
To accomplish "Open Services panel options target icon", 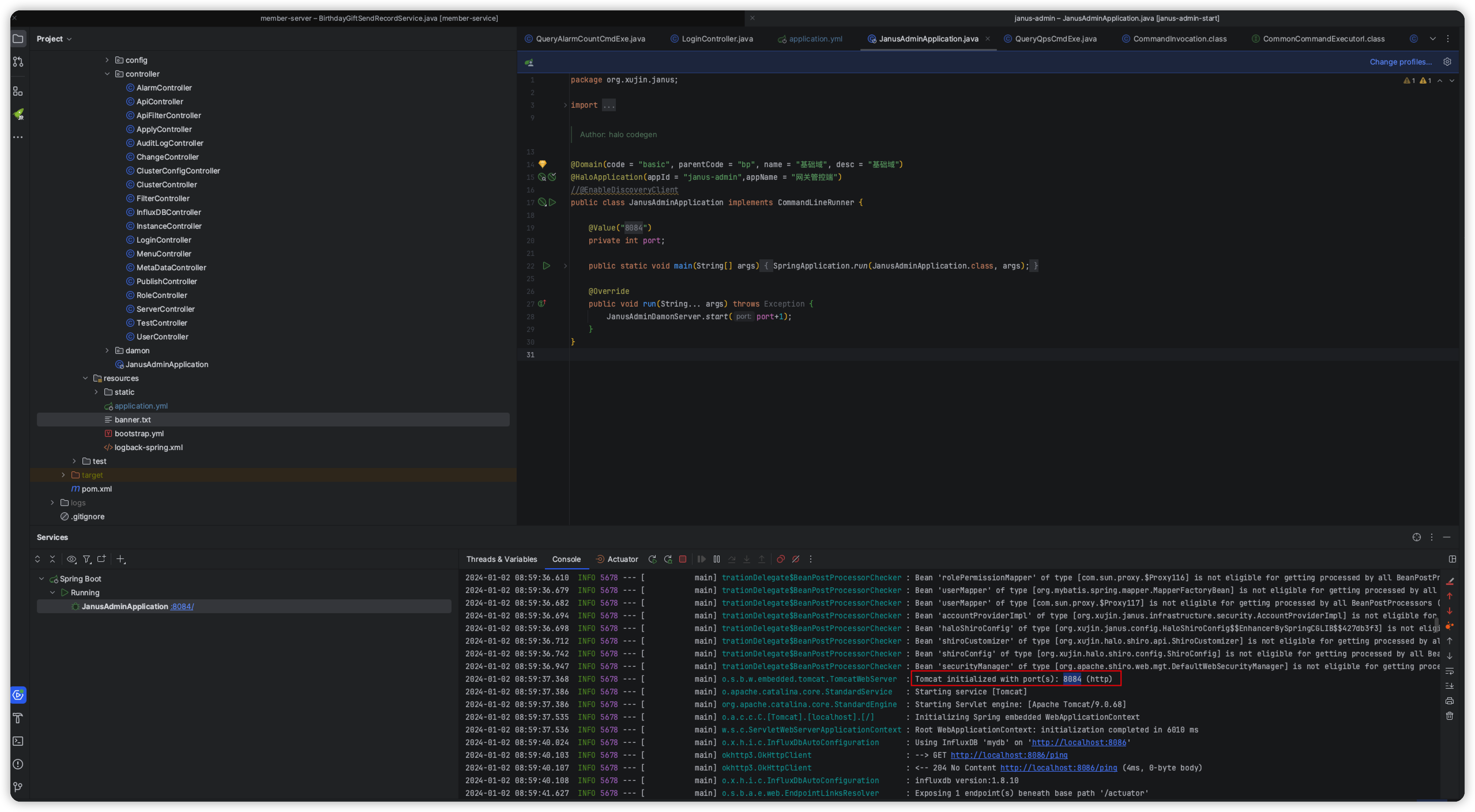I will coord(1416,537).
